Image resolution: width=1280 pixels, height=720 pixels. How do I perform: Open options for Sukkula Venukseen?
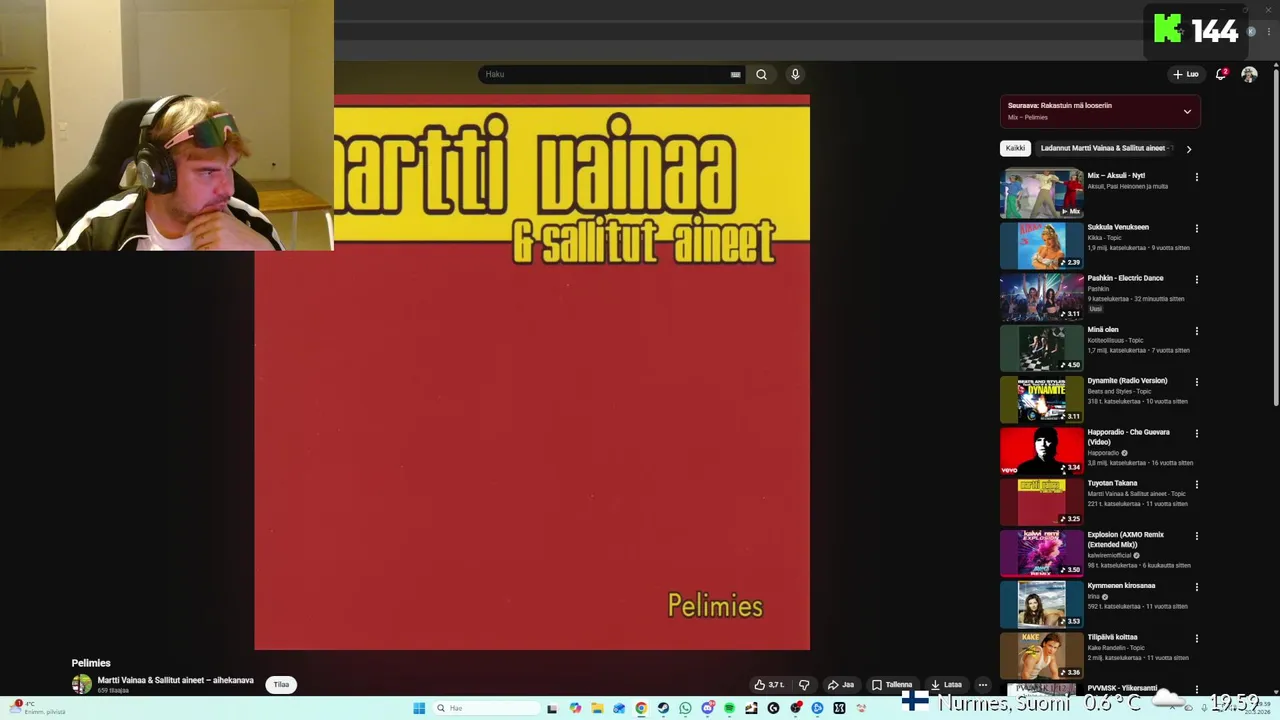click(1196, 229)
